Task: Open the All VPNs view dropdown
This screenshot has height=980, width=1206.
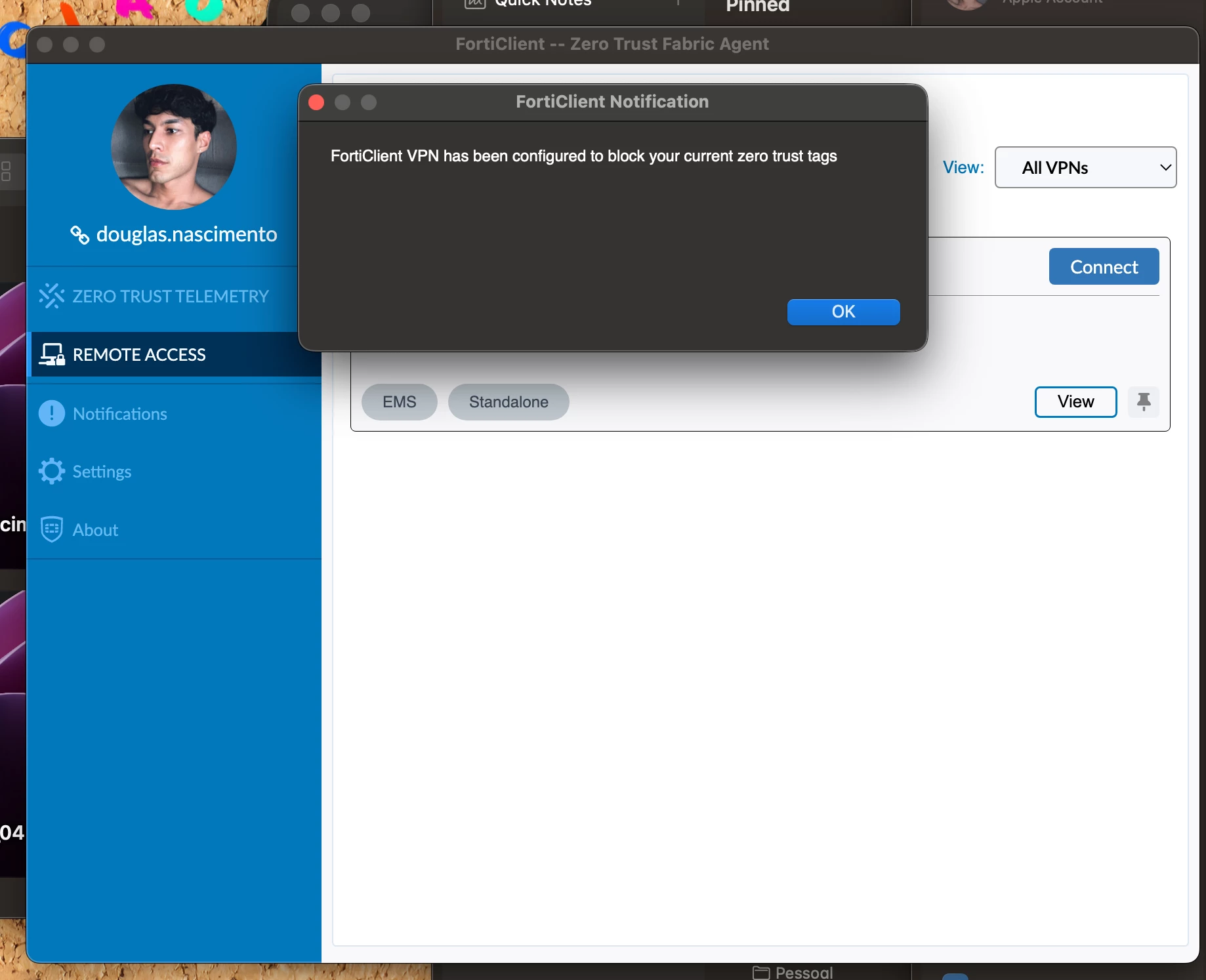Action: coord(1085,167)
